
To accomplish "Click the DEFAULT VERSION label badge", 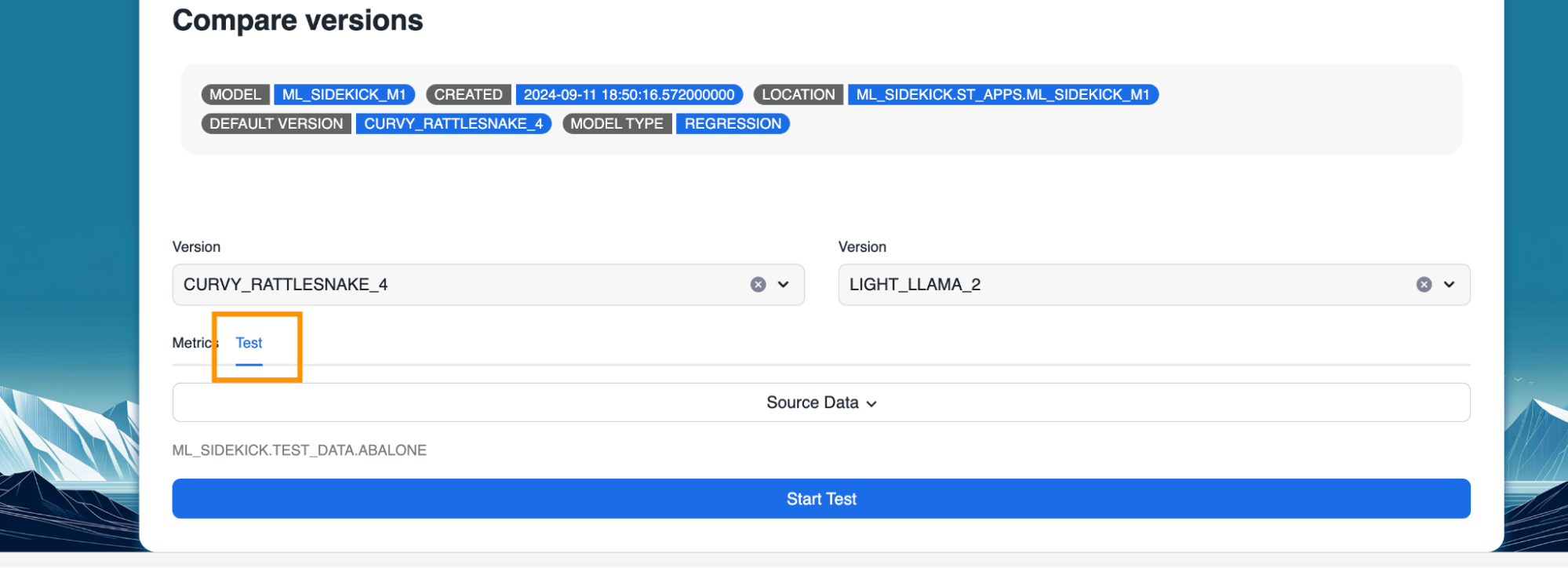I will coord(276,124).
